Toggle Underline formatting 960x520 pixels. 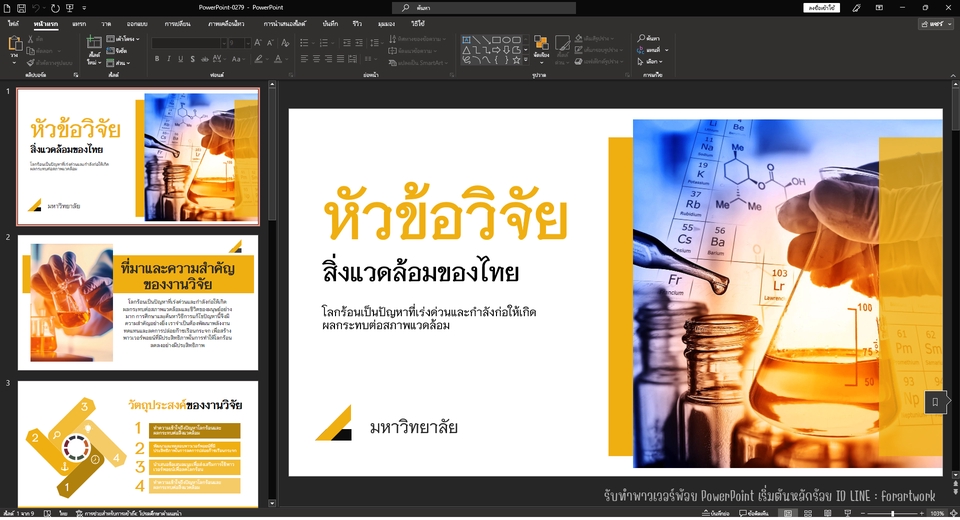(x=180, y=59)
